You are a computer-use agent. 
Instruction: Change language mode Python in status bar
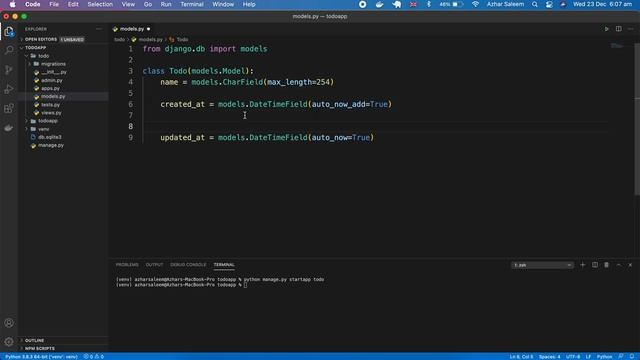coord(604,356)
